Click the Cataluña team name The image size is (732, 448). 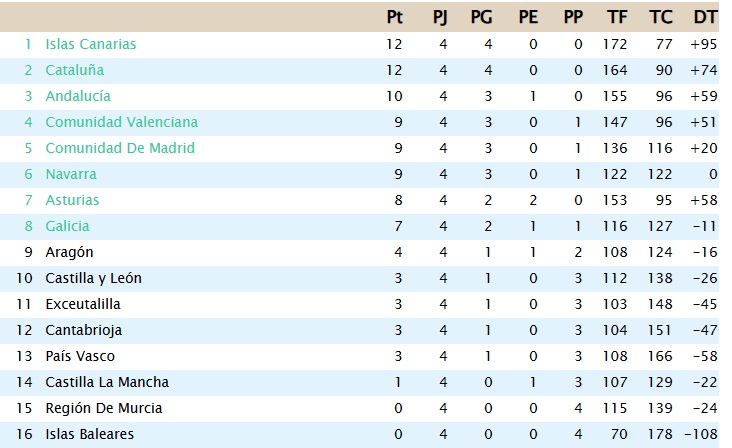point(74,70)
